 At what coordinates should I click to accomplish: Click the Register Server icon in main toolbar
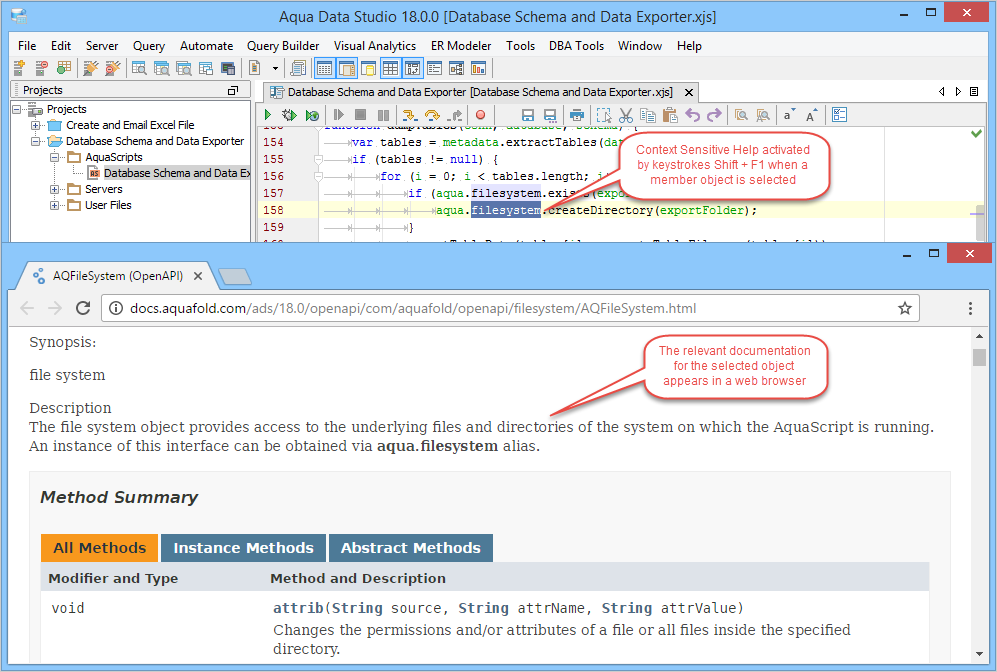pos(20,67)
